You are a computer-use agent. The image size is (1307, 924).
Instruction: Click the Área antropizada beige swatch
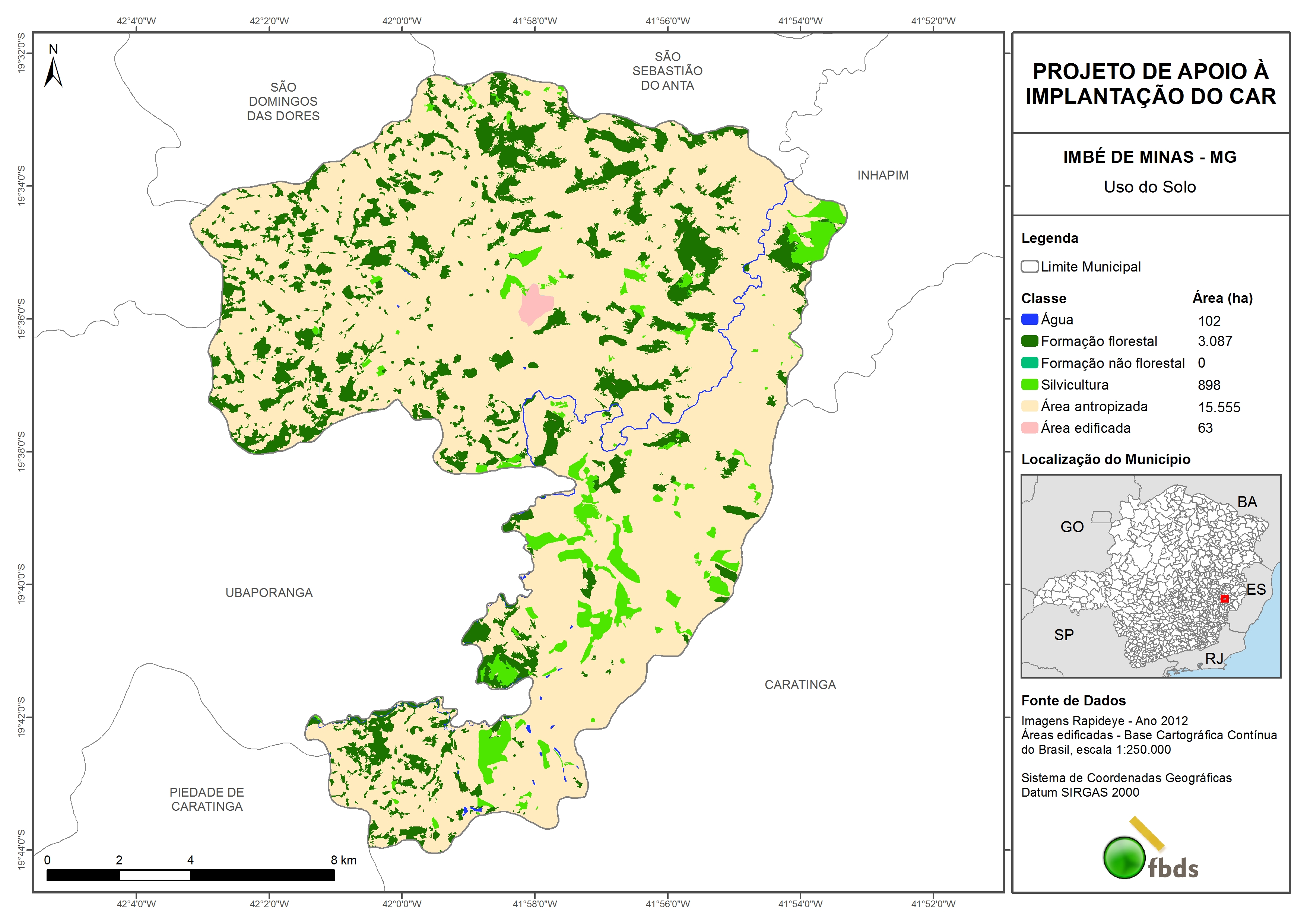tap(1029, 406)
